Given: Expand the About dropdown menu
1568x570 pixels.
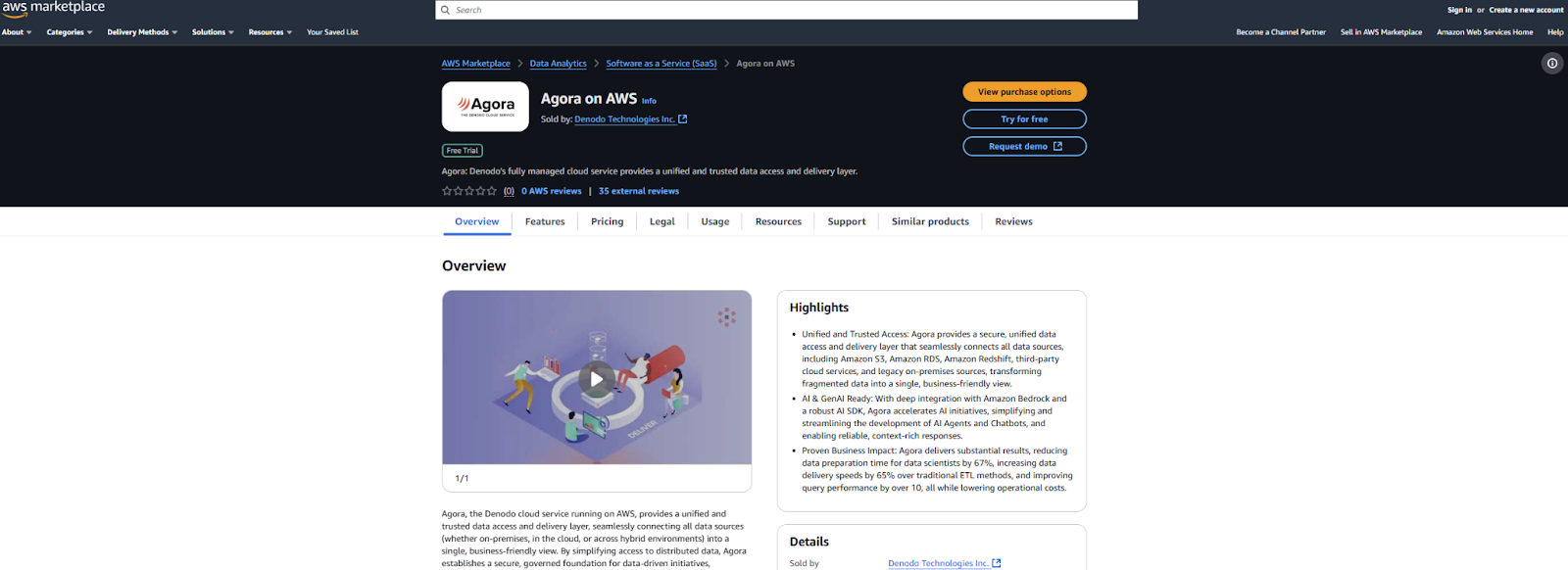Looking at the screenshot, I should pyautogui.click(x=17, y=32).
